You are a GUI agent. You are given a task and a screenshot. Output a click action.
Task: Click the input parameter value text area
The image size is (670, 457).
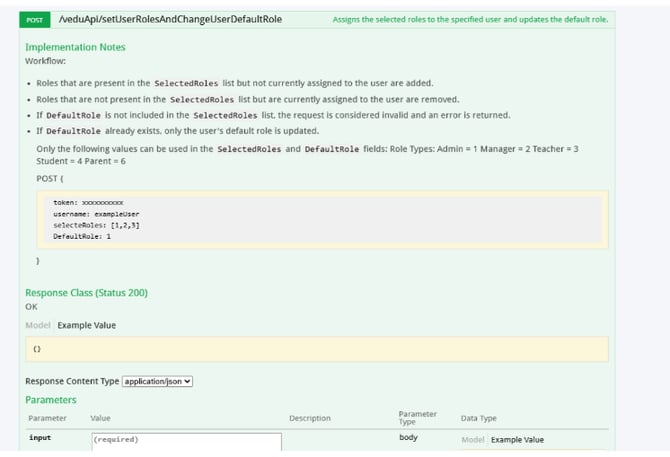pos(185,441)
